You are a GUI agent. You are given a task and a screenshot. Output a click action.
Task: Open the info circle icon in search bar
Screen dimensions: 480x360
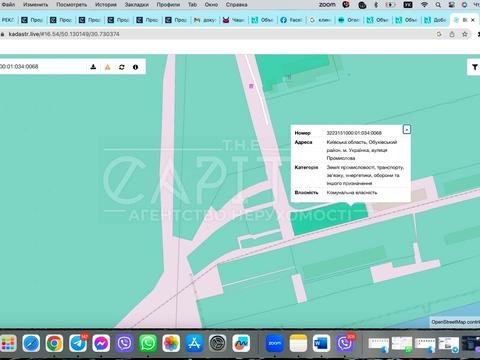tap(135, 67)
